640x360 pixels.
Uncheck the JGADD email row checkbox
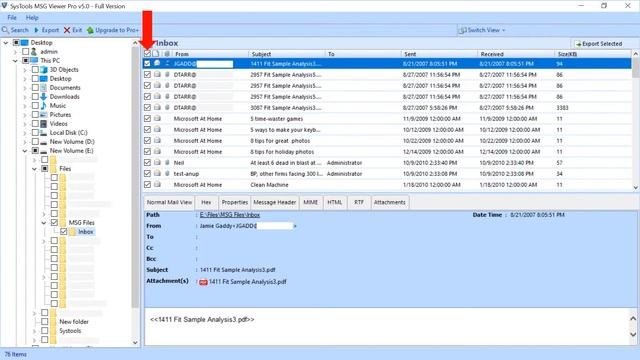coord(147,64)
